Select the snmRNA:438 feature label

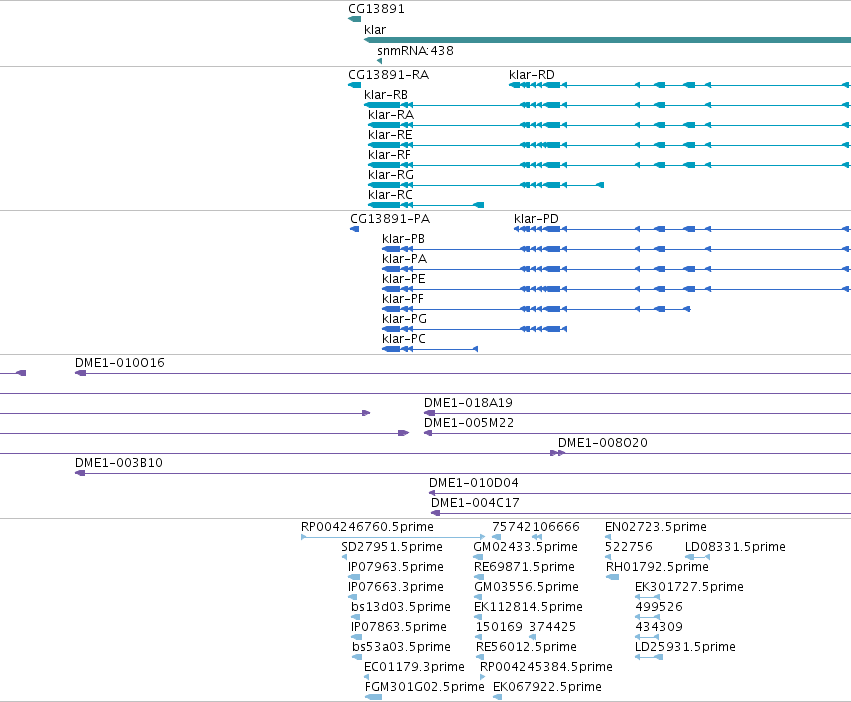[415, 50]
